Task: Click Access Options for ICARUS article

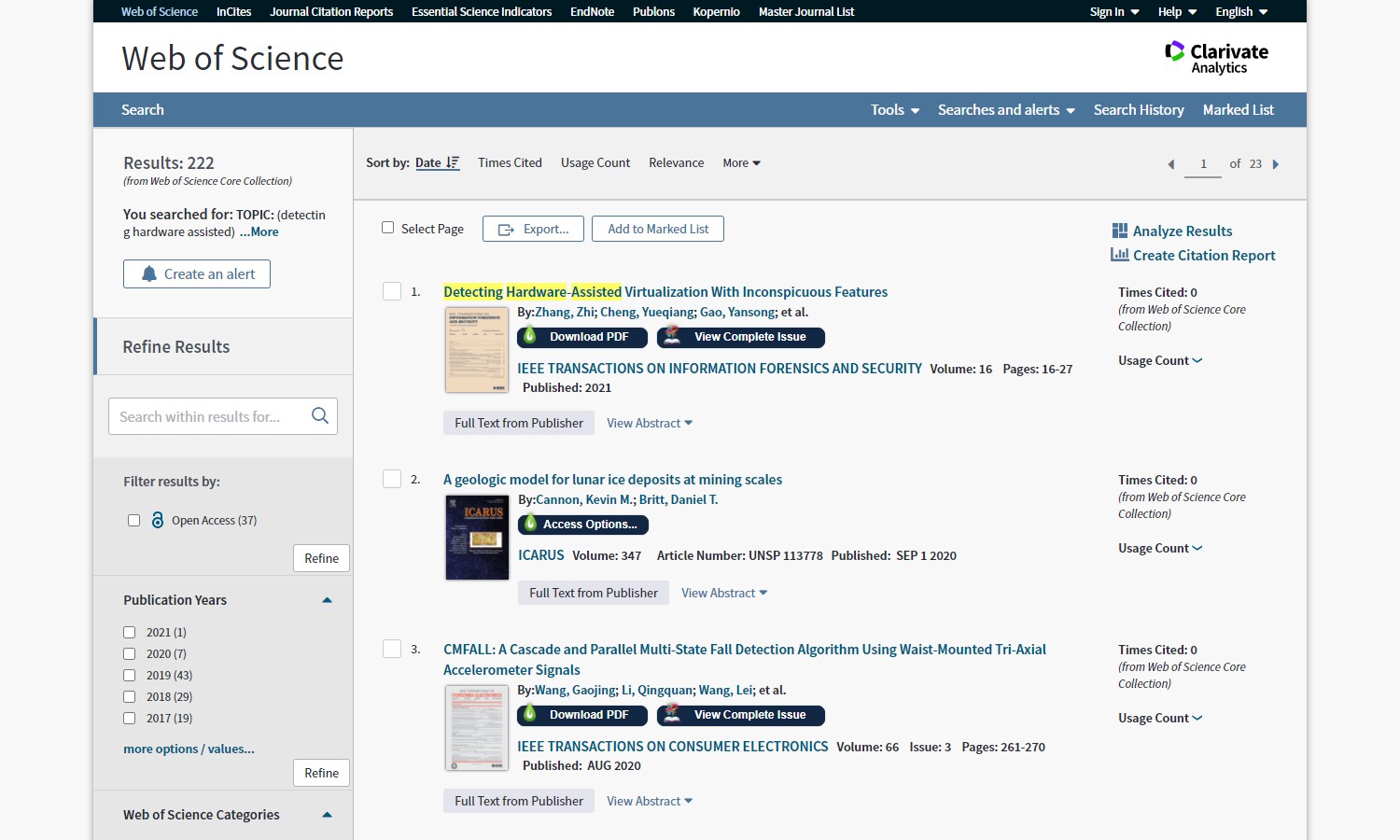Action: 583,525
